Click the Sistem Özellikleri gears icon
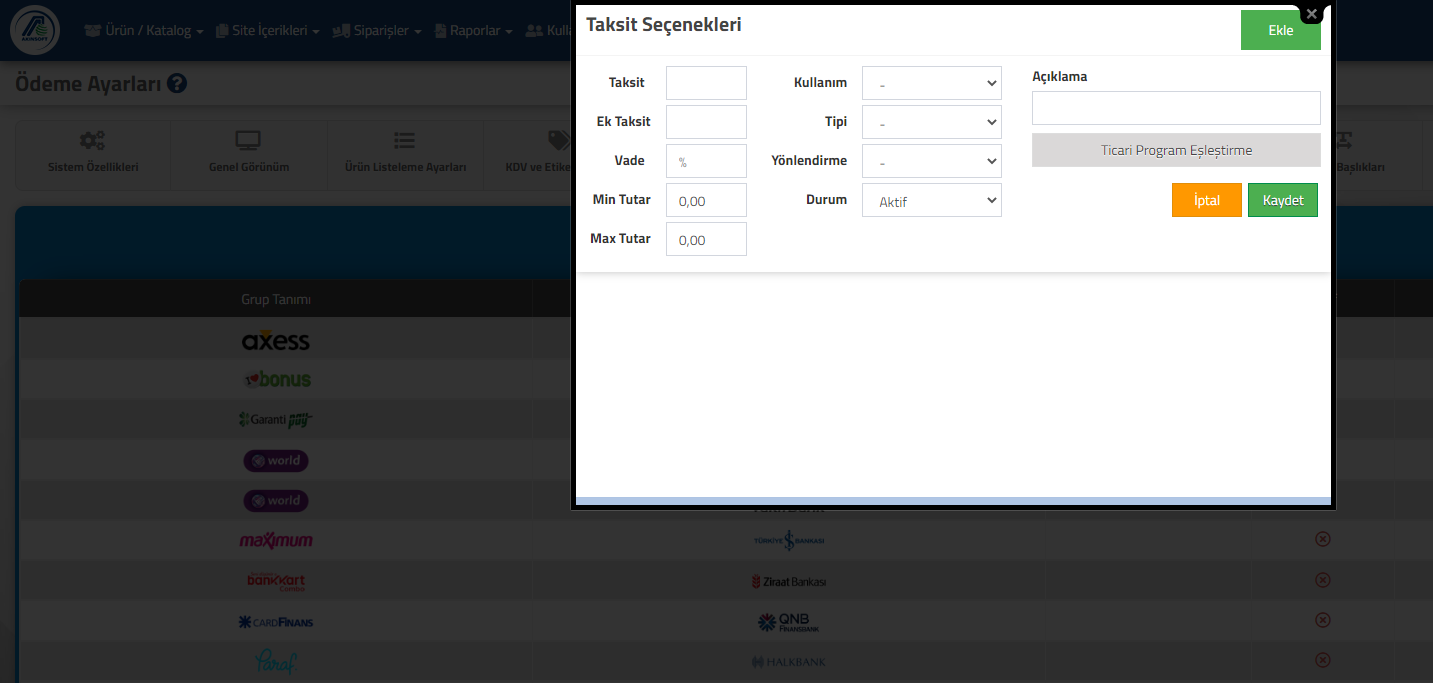 click(x=93, y=141)
